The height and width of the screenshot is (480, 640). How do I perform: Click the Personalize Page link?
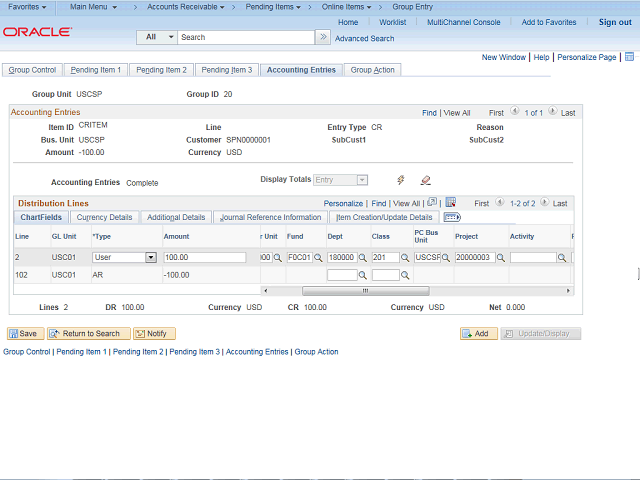point(587,57)
